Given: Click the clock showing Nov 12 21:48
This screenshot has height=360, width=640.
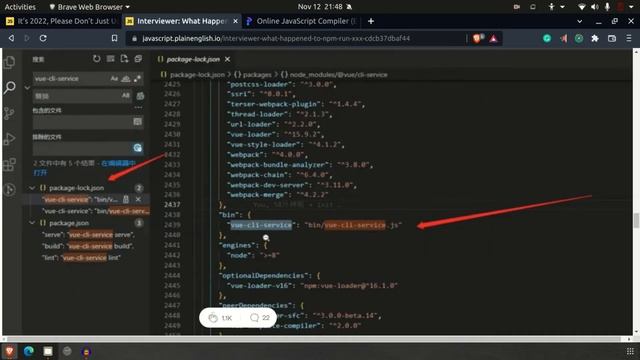Looking at the screenshot, I should click(320, 7).
